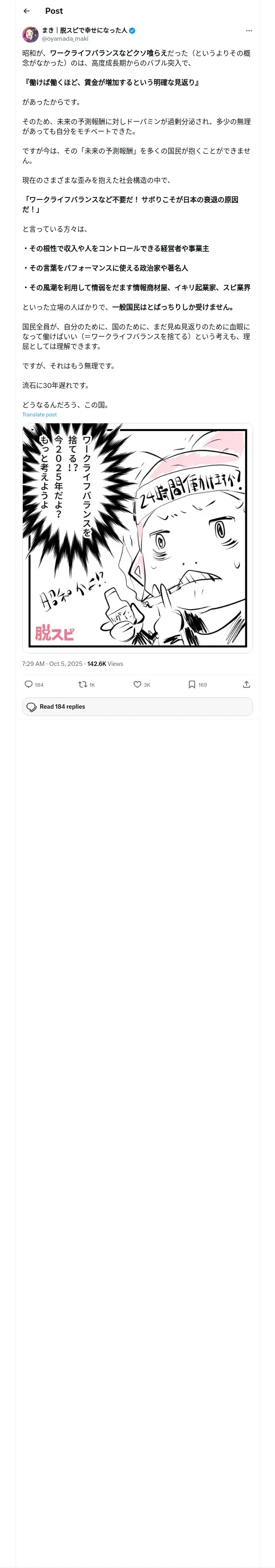This screenshot has height=1568, width=275.
Task: Click the Read 184 replies button
Action: pyautogui.click(x=137, y=706)
